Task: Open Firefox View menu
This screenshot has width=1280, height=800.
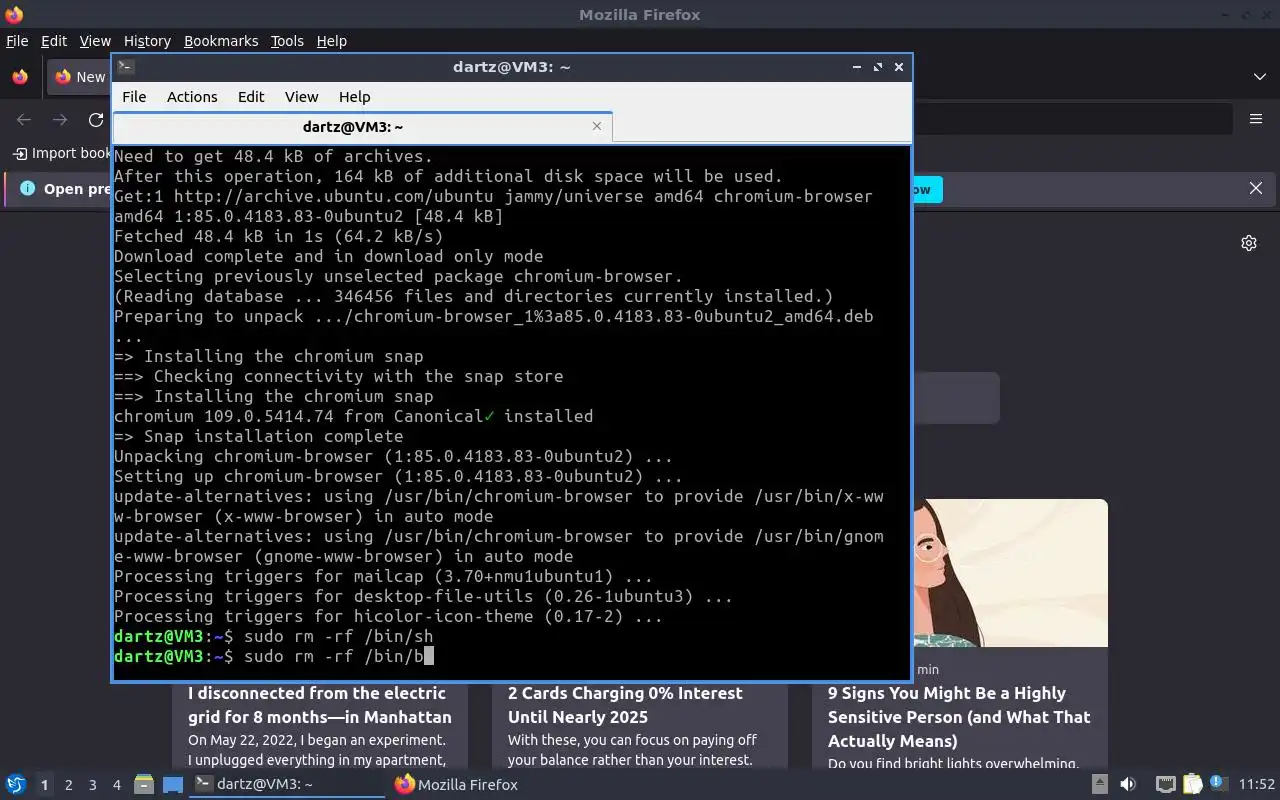Action: pyautogui.click(x=95, y=41)
